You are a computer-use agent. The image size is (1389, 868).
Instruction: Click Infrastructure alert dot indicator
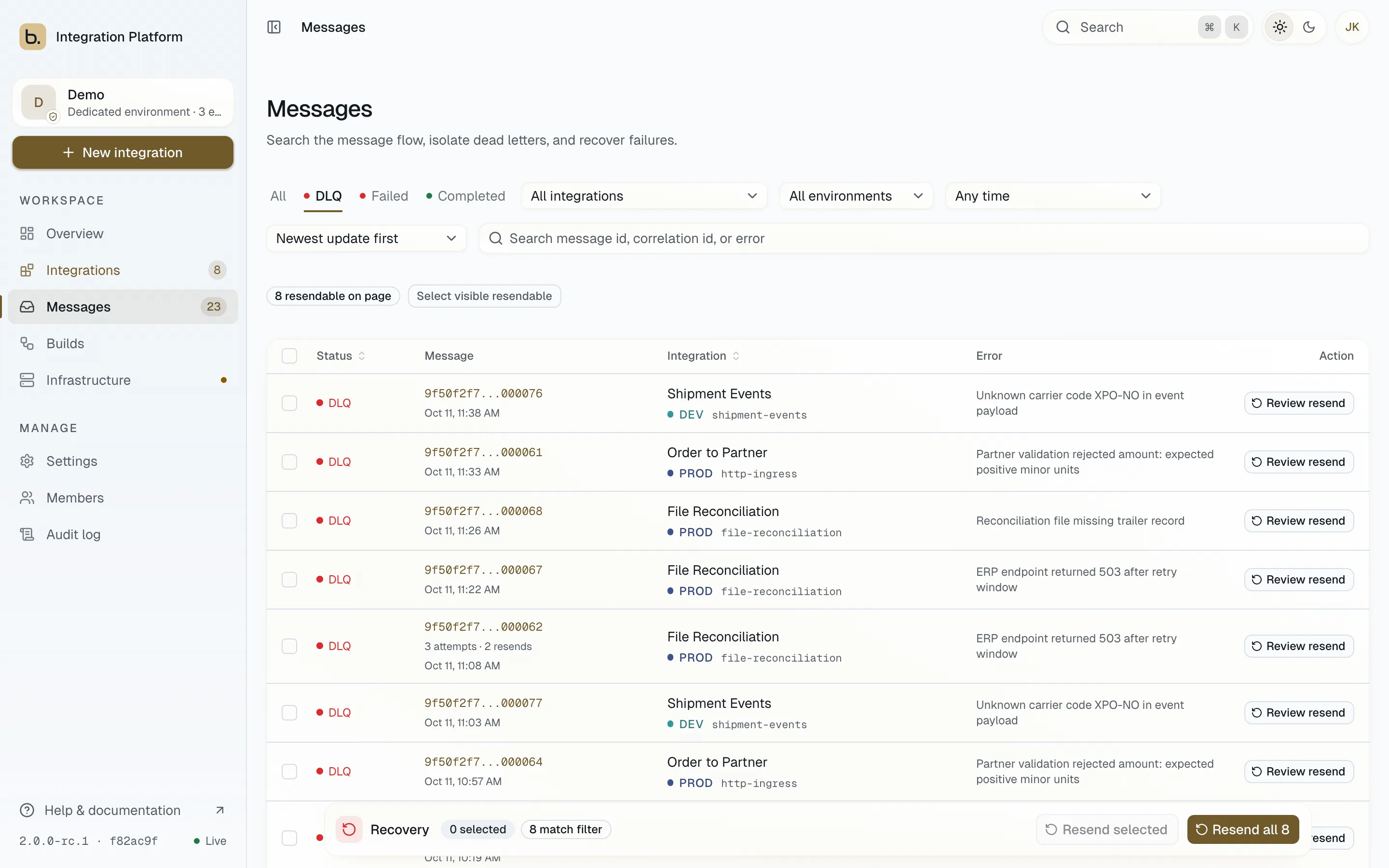(x=224, y=380)
